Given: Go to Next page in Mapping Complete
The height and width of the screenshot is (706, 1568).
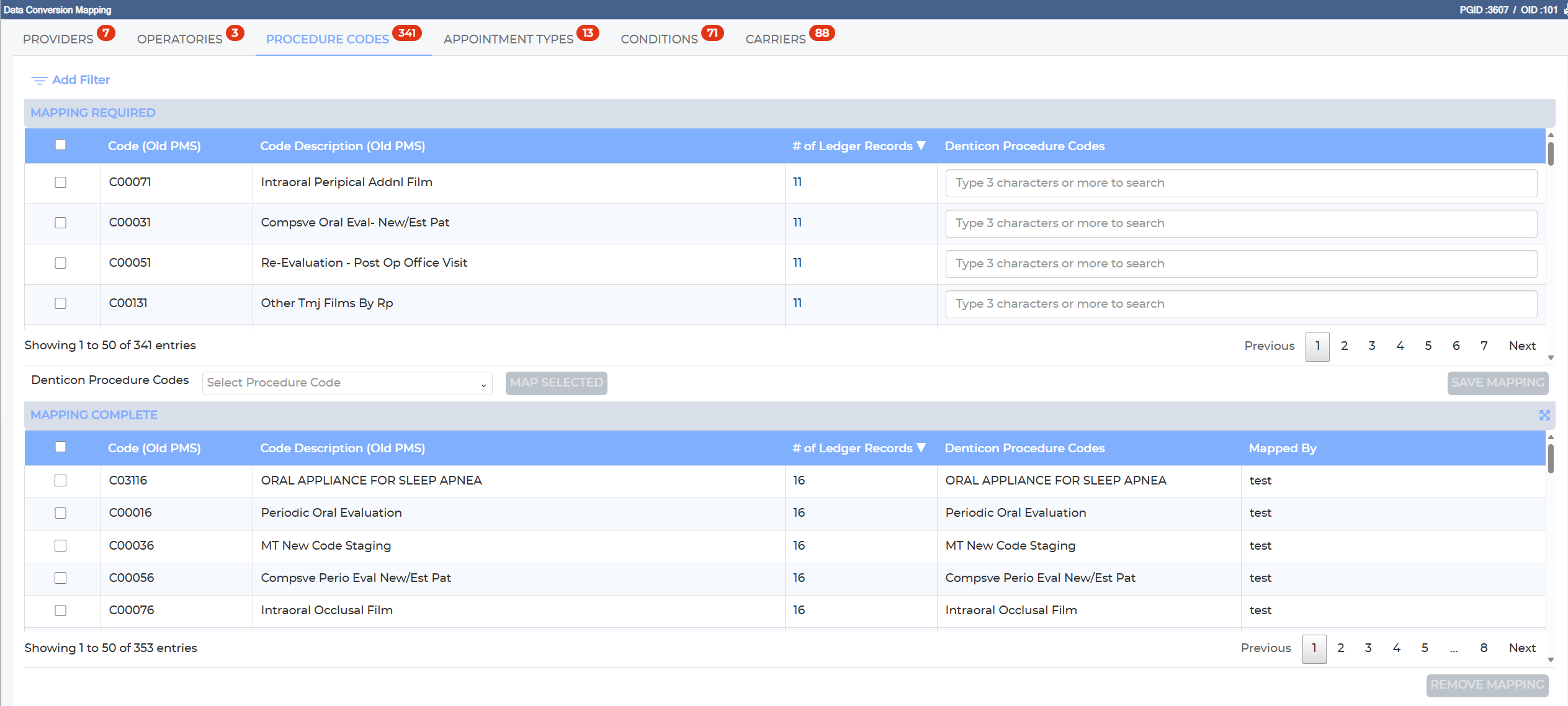Looking at the screenshot, I should [1522, 648].
